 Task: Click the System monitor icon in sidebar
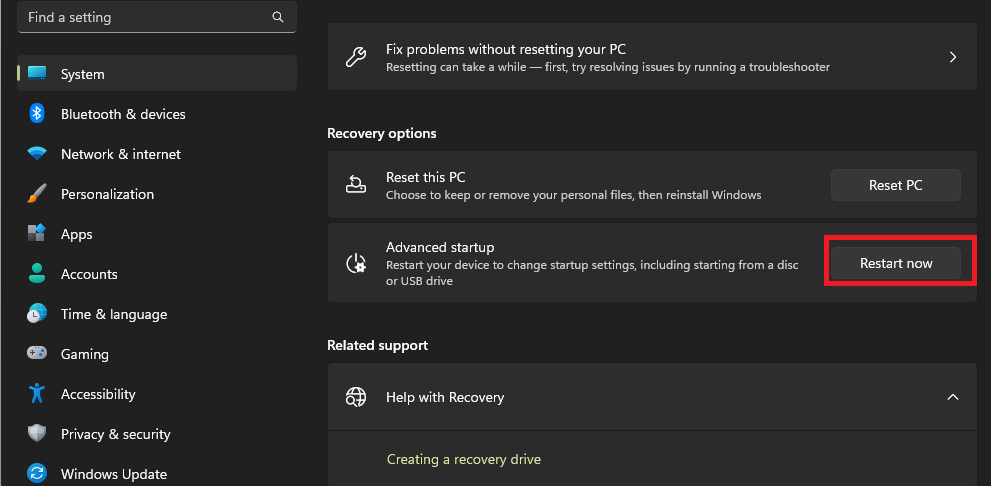click(x=37, y=74)
